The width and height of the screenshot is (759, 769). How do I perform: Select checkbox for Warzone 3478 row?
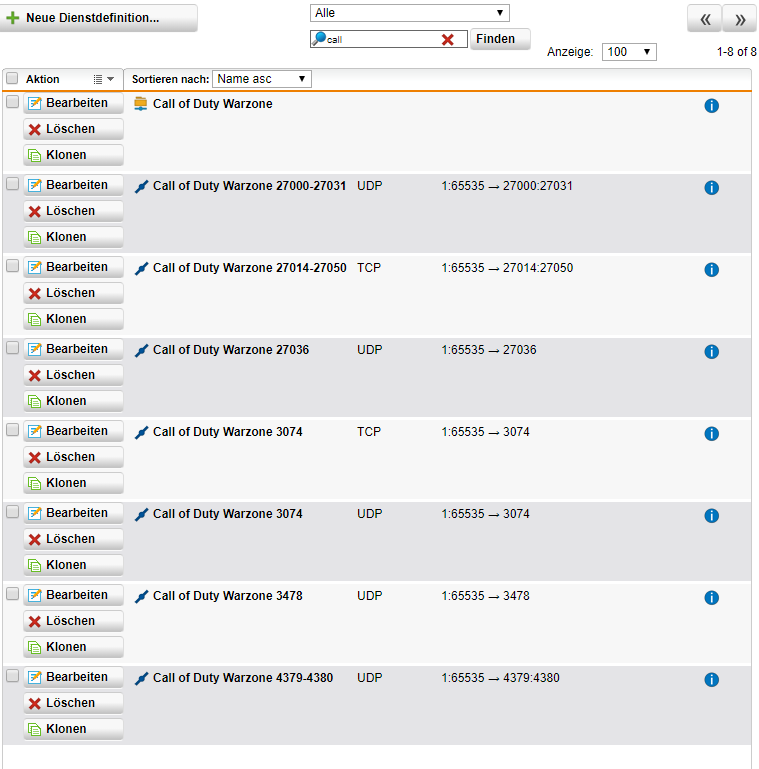(12, 593)
